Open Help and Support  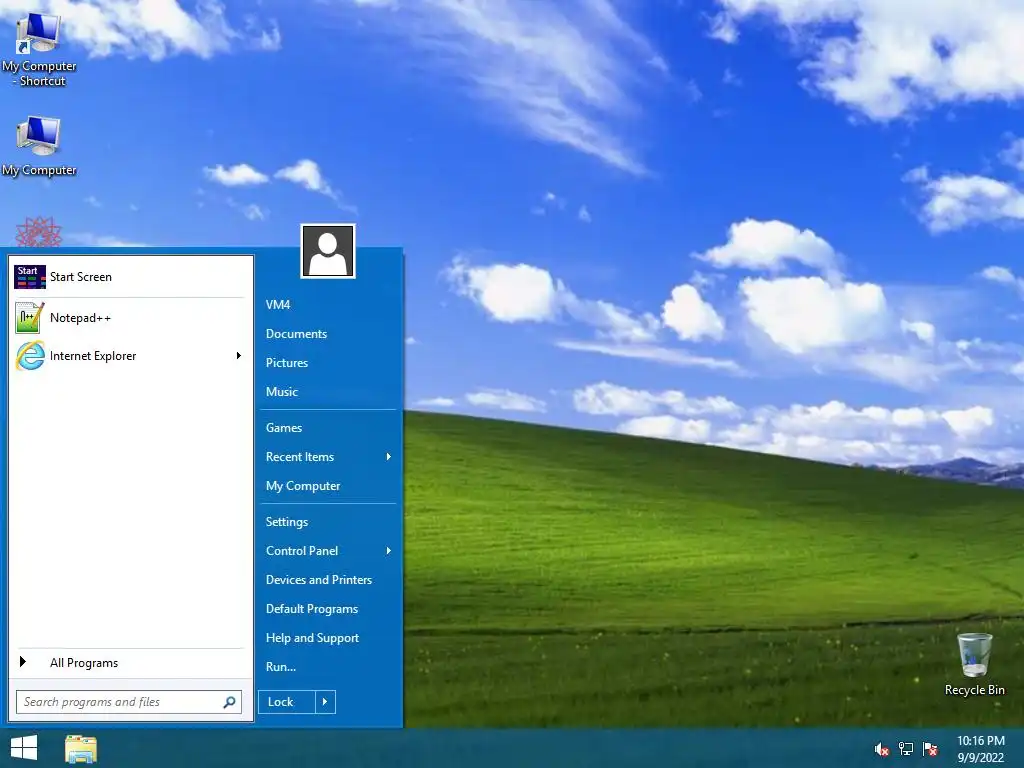point(328,638)
